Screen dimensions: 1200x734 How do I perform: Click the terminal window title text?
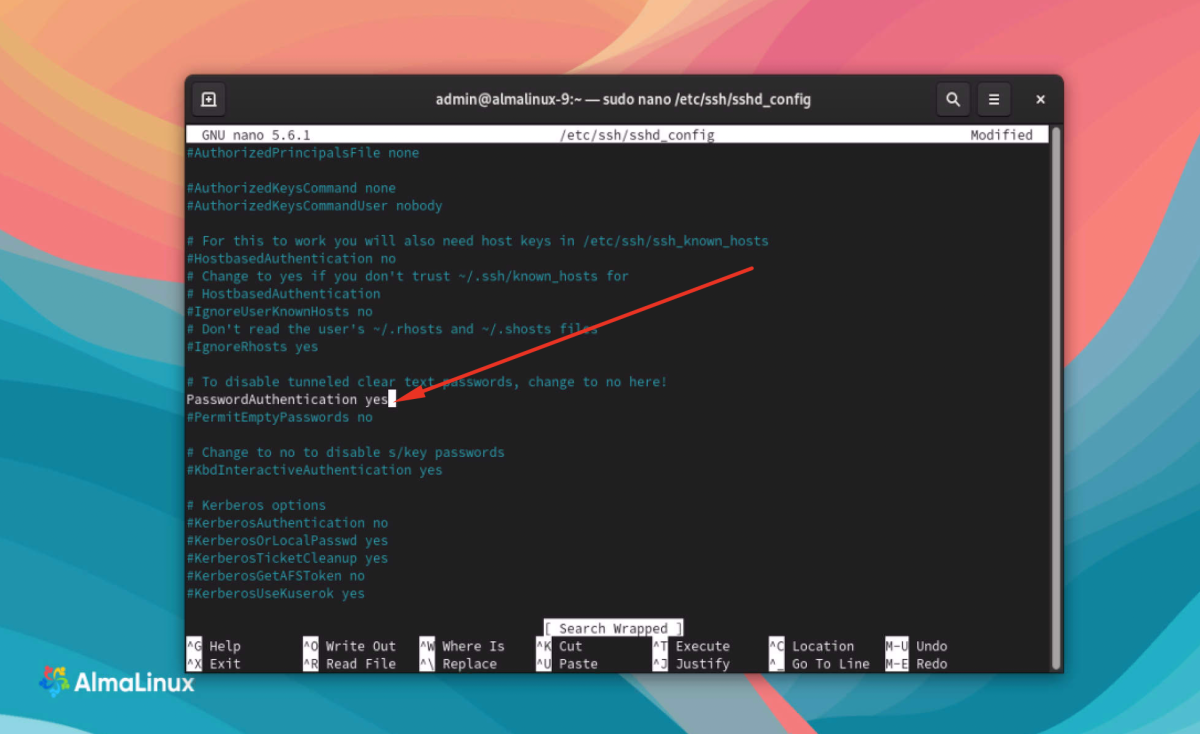(x=623, y=100)
